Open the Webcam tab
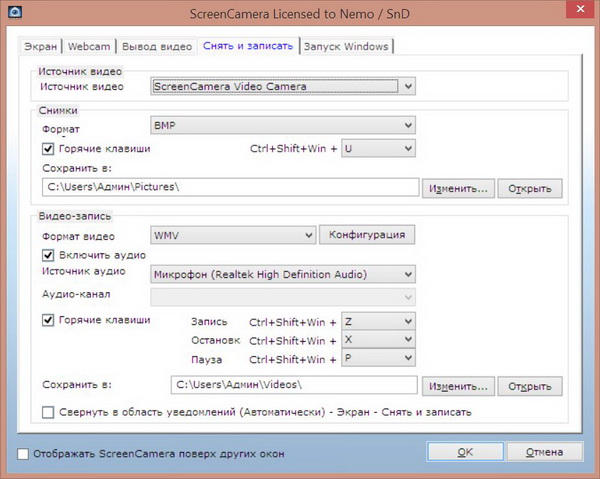The image size is (600, 479). [x=90, y=47]
